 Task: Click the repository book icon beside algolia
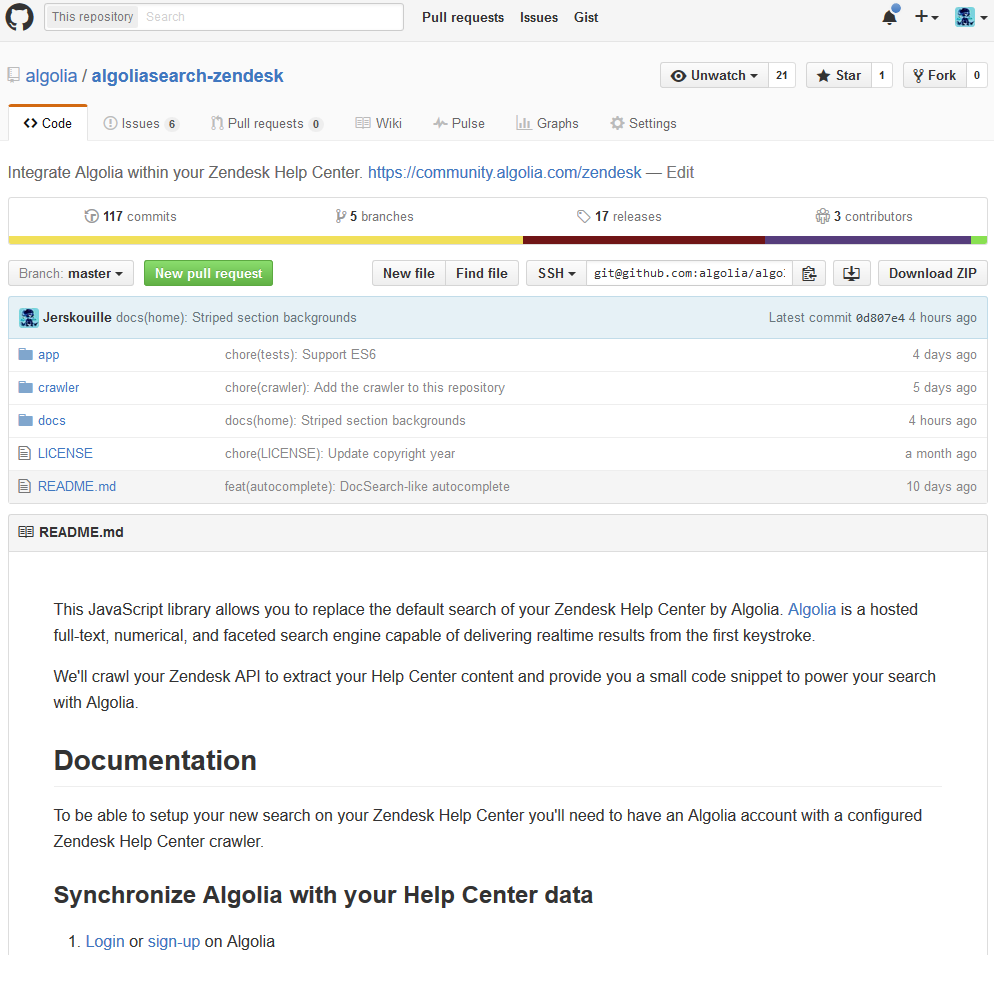point(13,75)
